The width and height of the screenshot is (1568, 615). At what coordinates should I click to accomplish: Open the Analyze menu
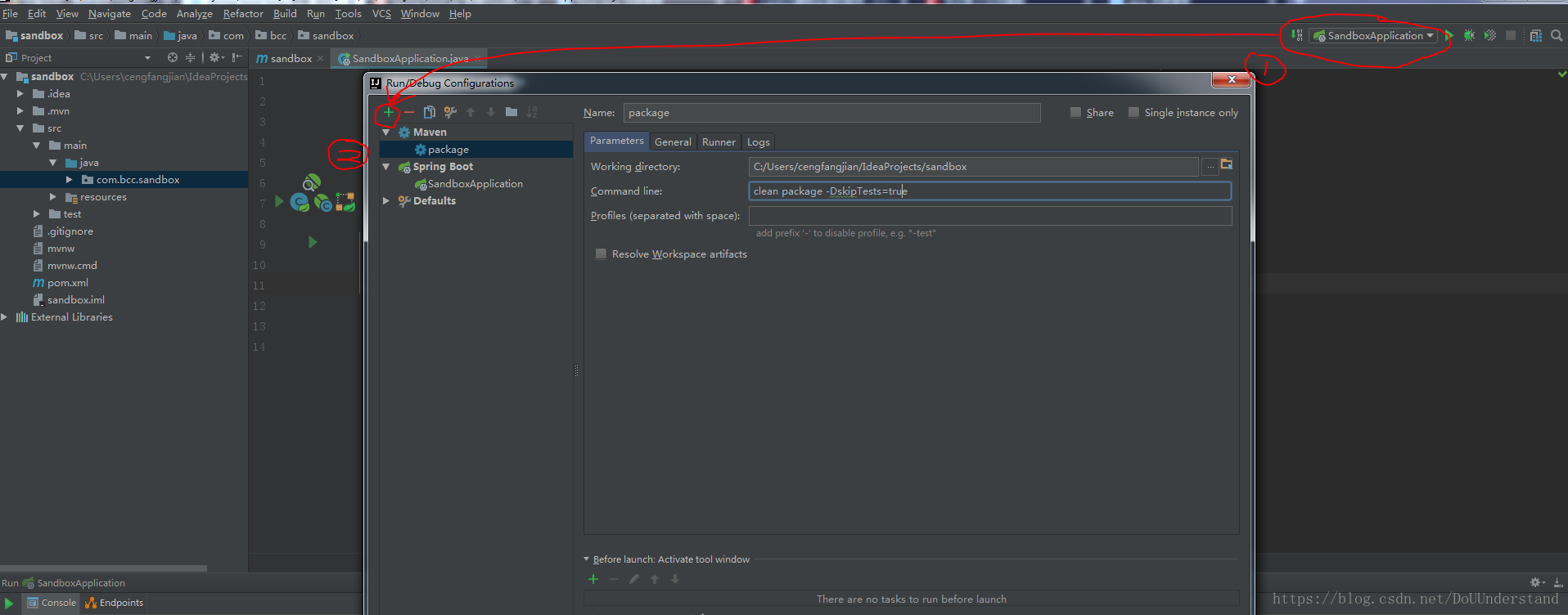(194, 13)
